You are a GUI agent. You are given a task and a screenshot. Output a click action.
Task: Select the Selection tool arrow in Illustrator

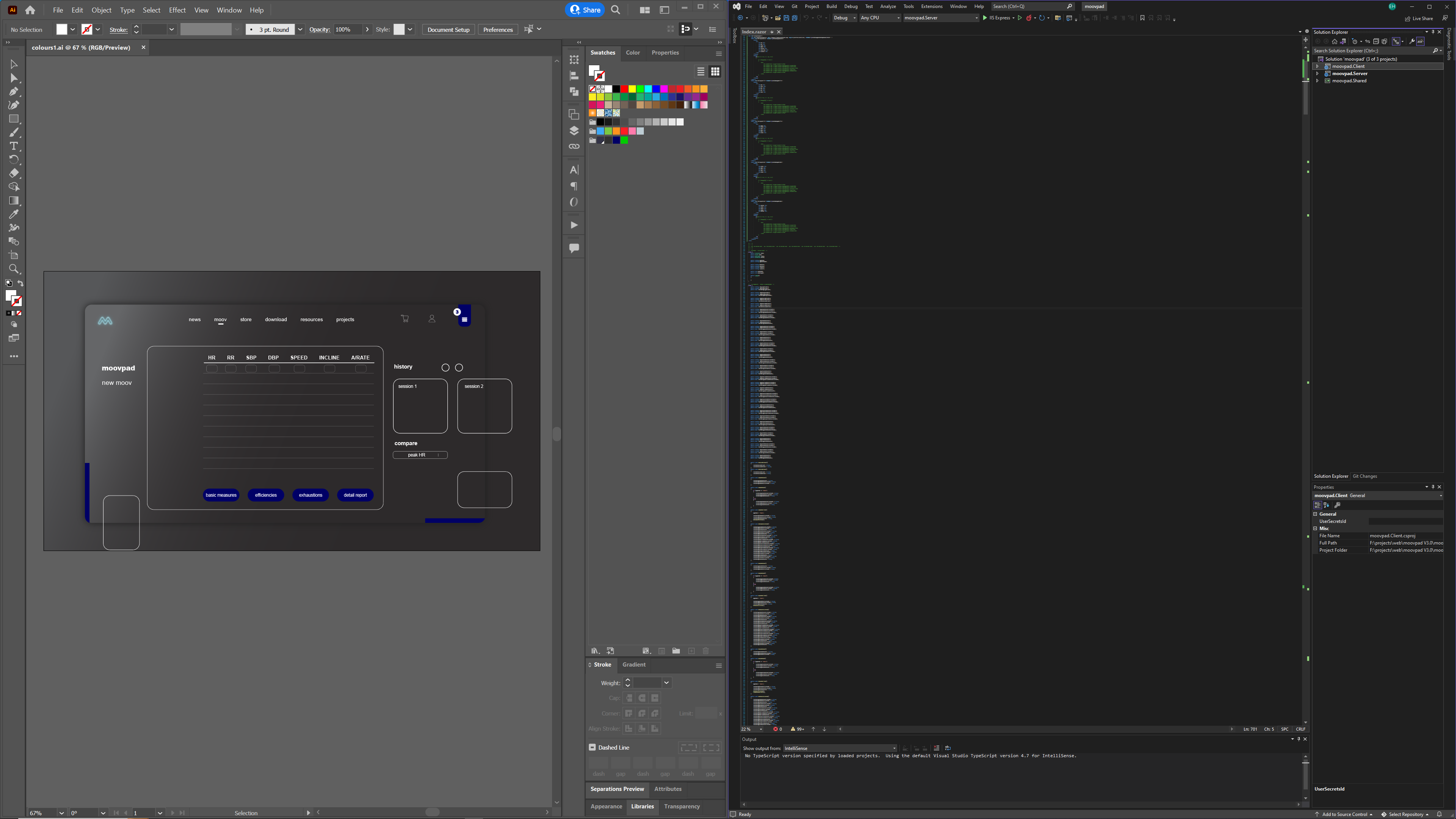[x=14, y=64]
